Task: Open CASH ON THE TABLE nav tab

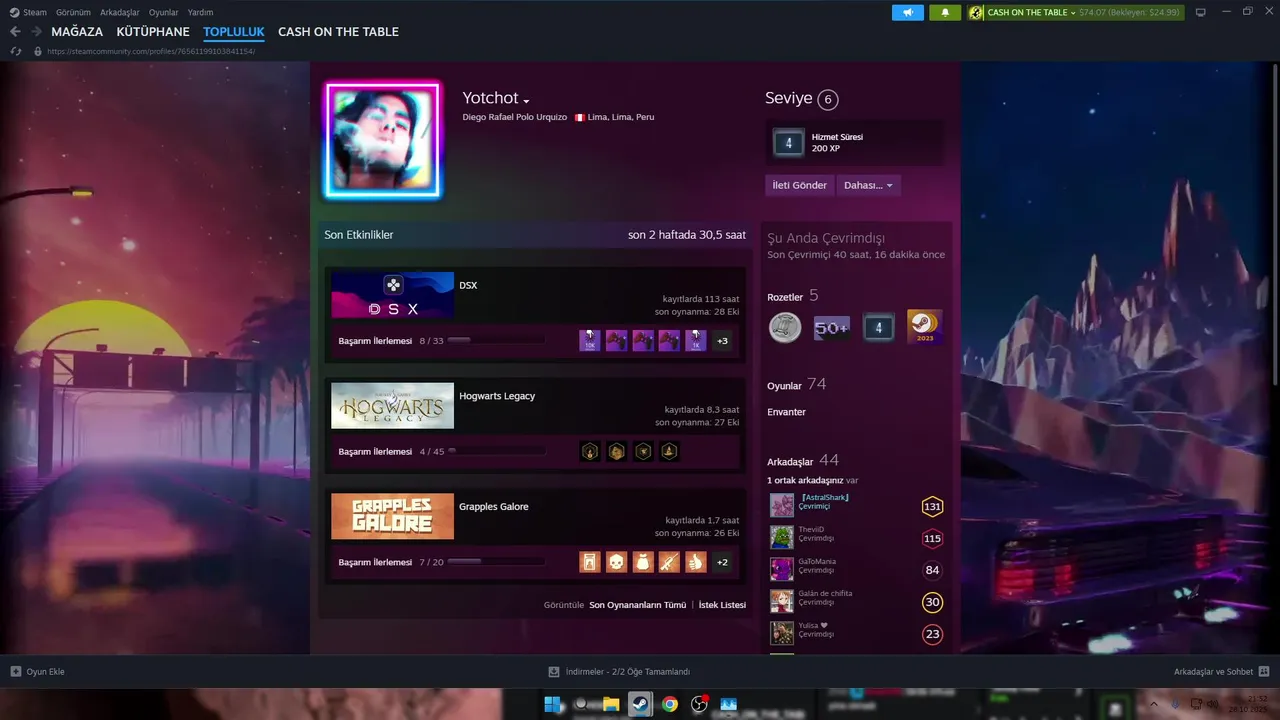Action: point(338,32)
